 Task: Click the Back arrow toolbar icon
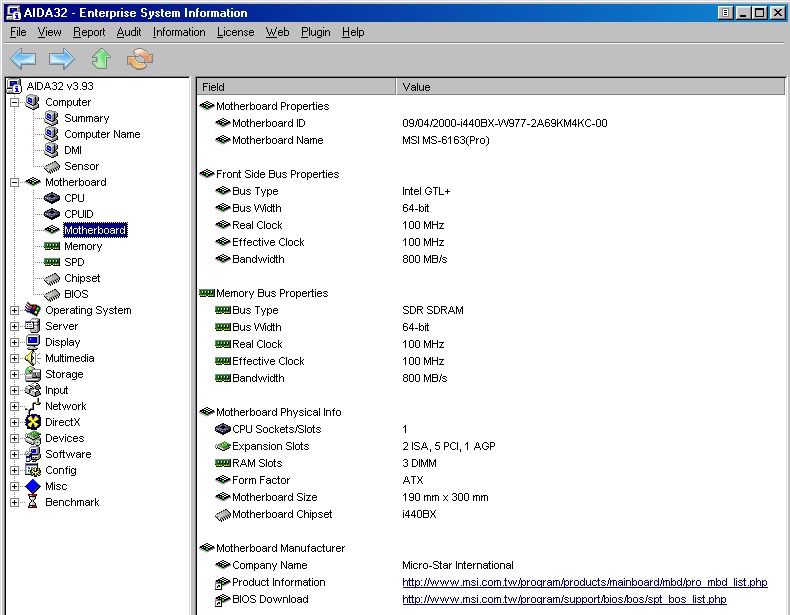point(23,59)
